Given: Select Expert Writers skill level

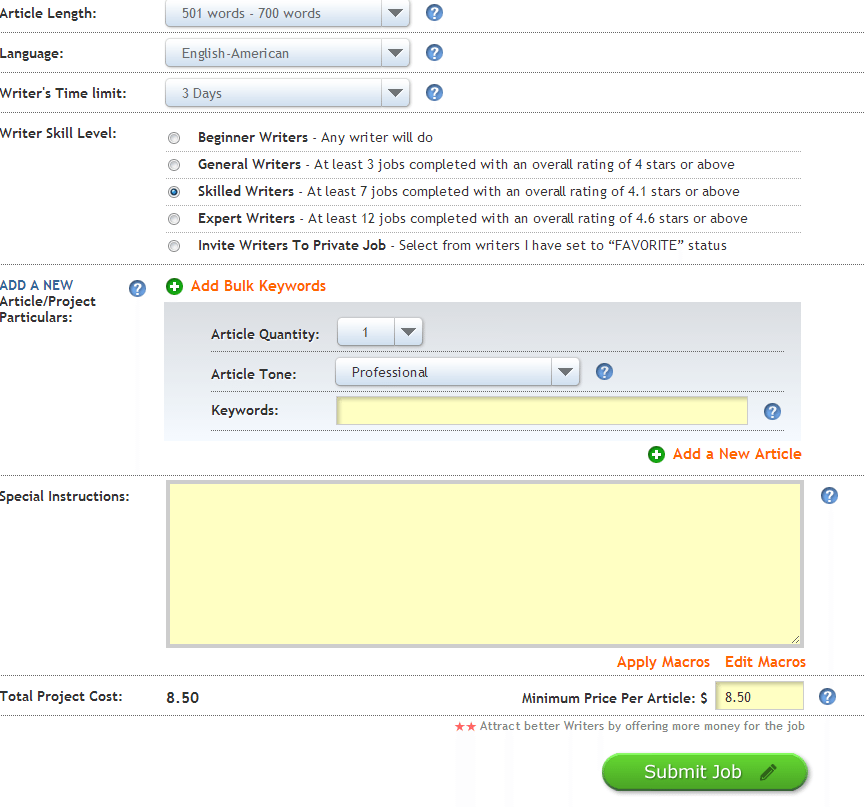Looking at the screenshot, I should [x=174, y=219].
